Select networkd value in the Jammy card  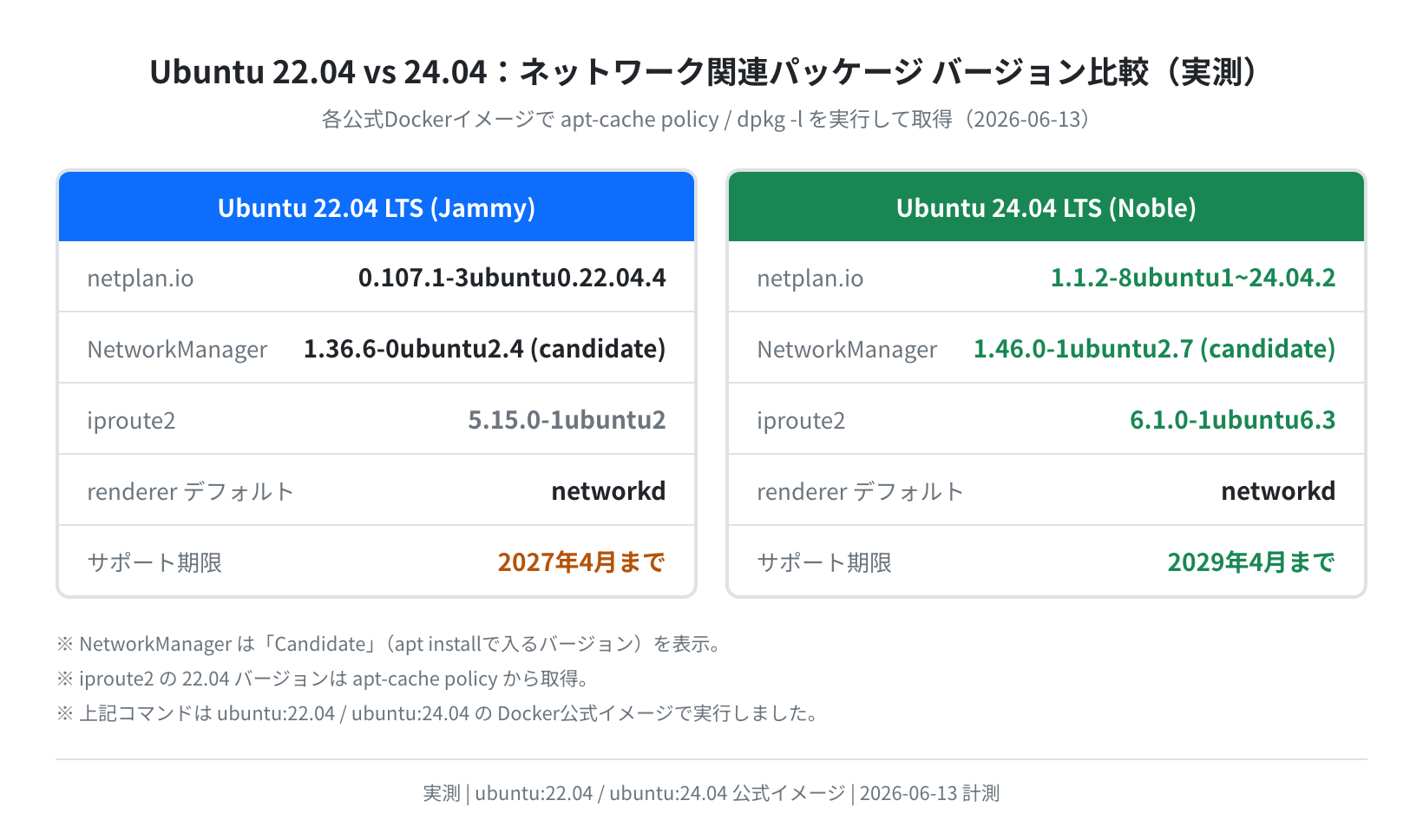point(608,491)
